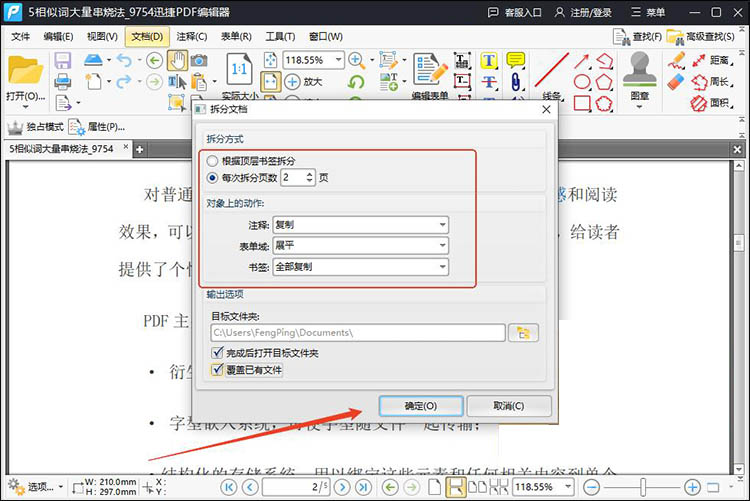The height and width of the screenshot is (501, 750).
Task: Open the toolbar zoom percentage dropdown
Action: [x=339, y=60]
